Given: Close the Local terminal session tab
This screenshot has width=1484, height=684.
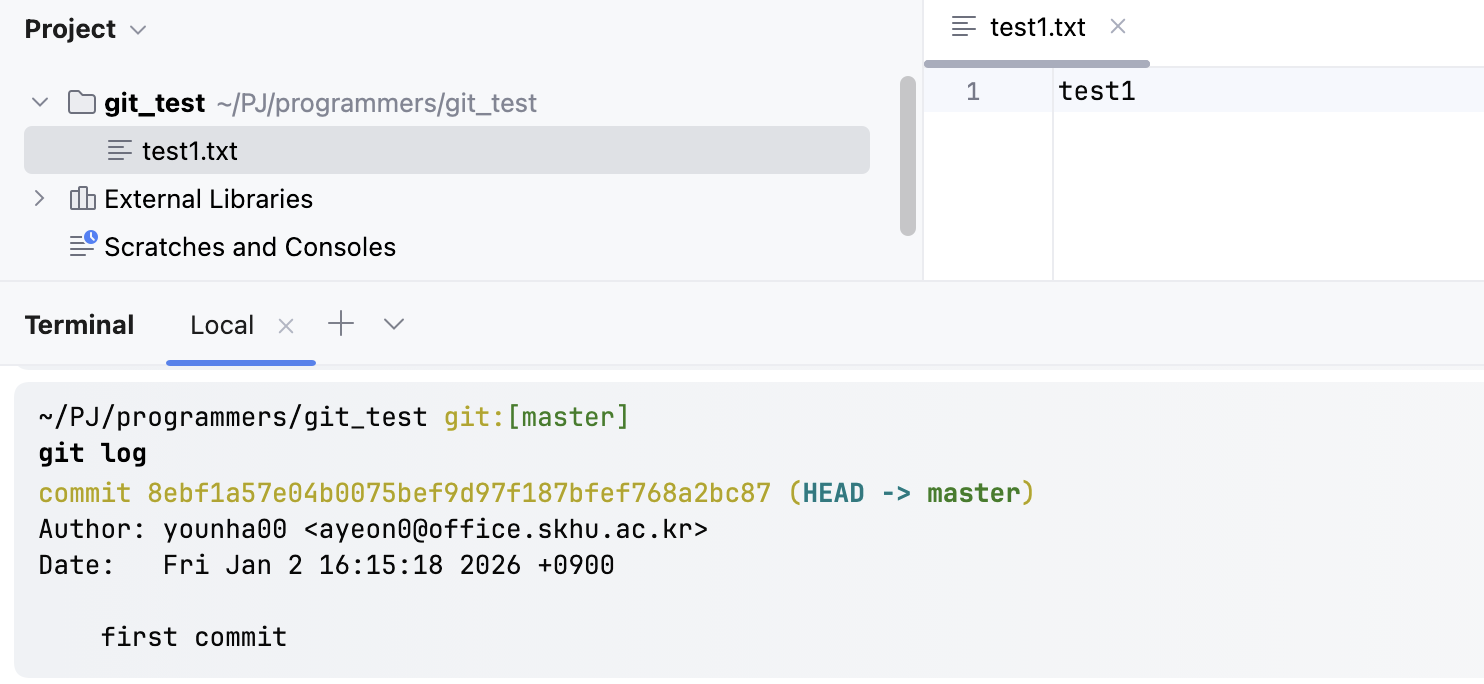Looking at the screenshot, I should (286, 325).
